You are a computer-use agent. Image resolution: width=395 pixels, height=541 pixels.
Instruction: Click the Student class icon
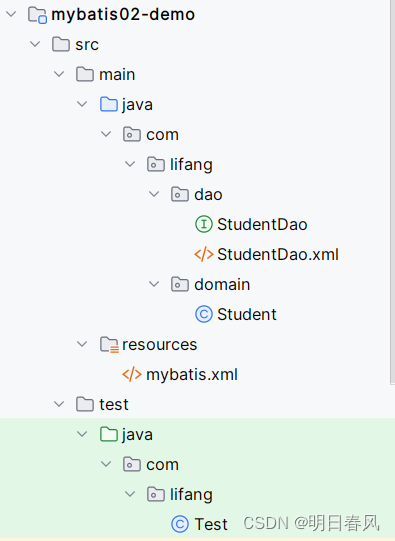coord(204,314)
